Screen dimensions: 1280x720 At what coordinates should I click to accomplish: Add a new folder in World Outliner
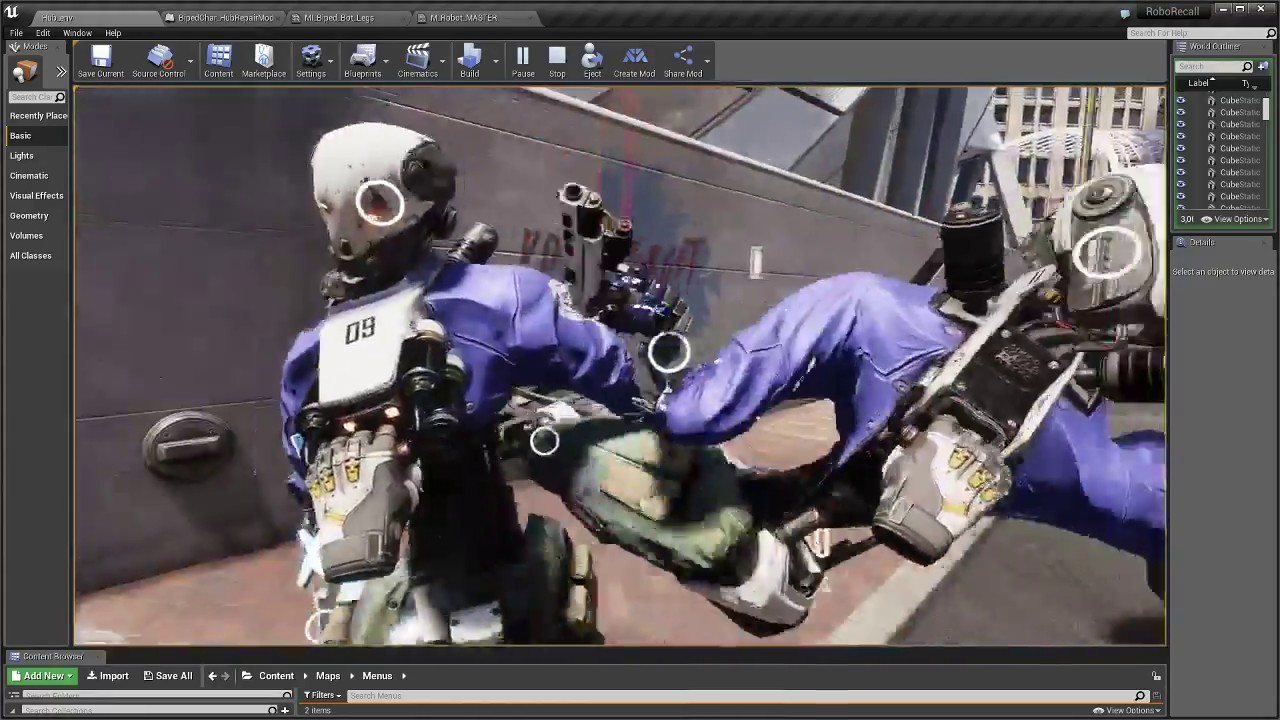pyautogui.click(x=1262, y=66)
